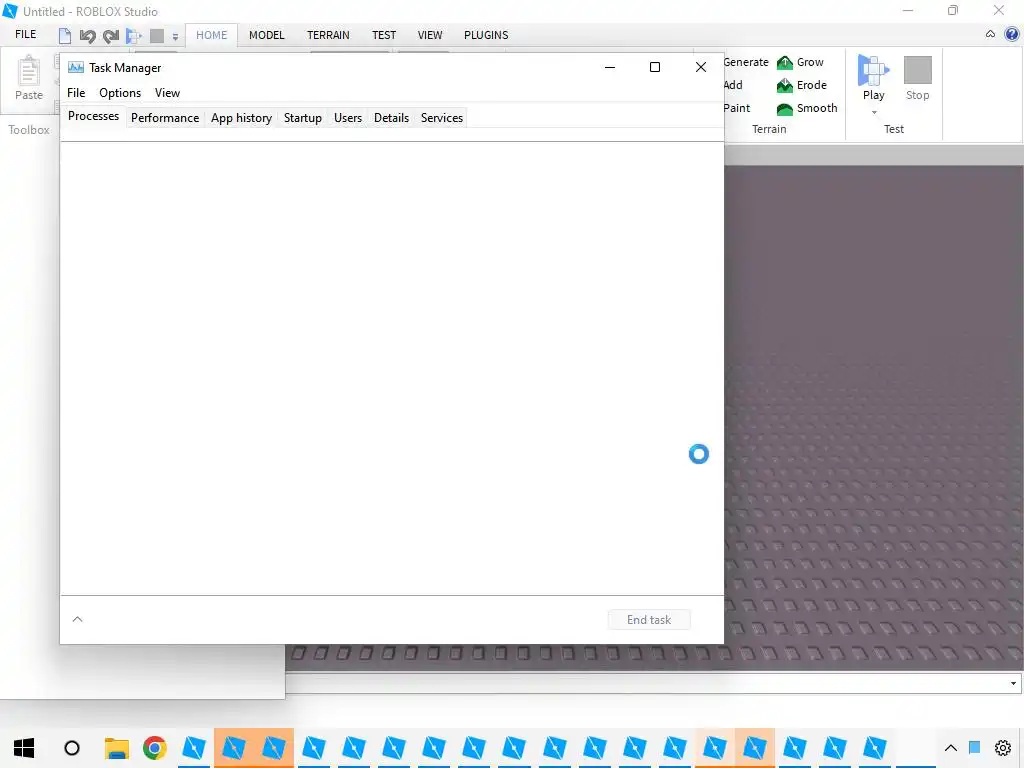Open the dropdown arrow below the Roblox viewport
Image resolution: width=1024 pixels, height=768 pixels.
pos(1013,683)
